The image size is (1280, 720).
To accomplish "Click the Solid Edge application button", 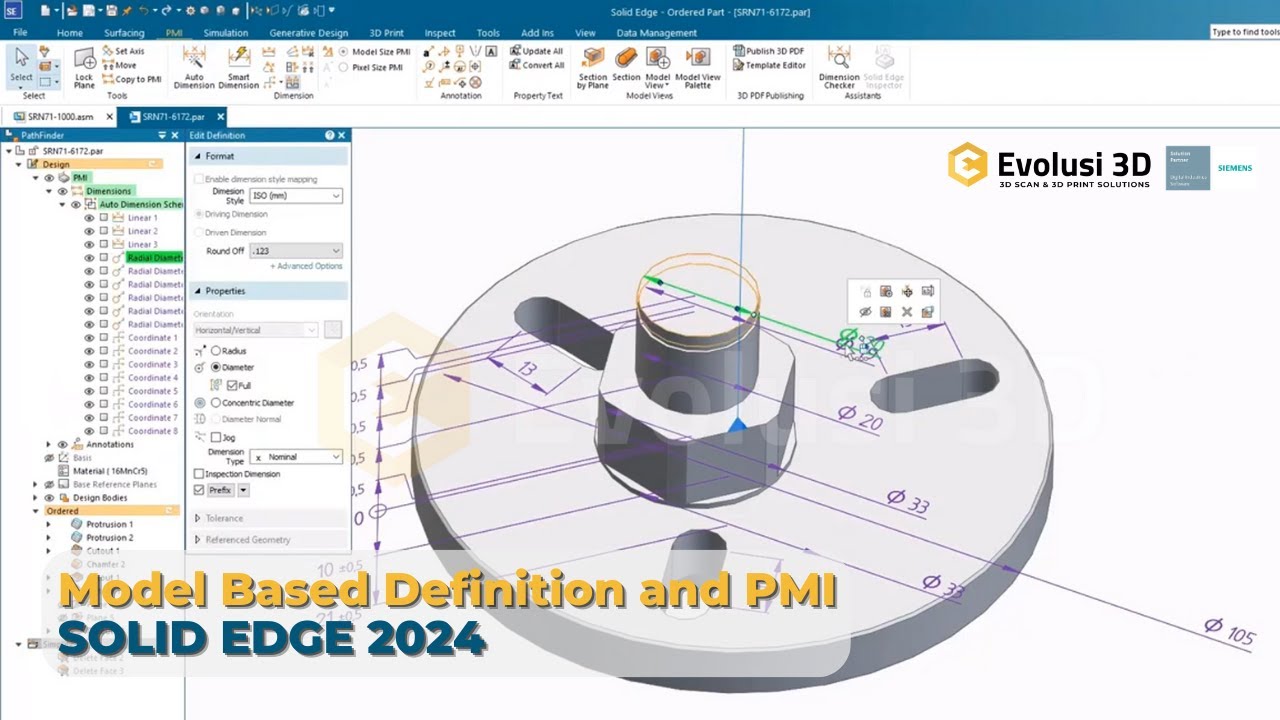I will (14, 10).
